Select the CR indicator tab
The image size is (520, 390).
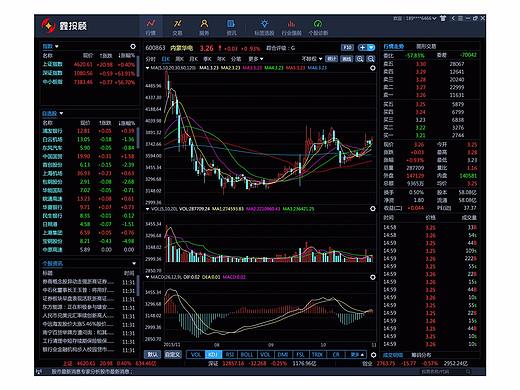pyautogui.click(x=336, y=355)
